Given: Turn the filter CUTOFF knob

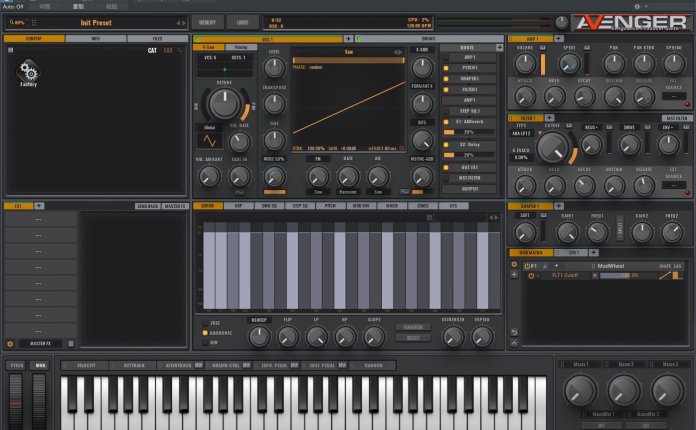Looking at the screenshot, I should tap(550, 147).
